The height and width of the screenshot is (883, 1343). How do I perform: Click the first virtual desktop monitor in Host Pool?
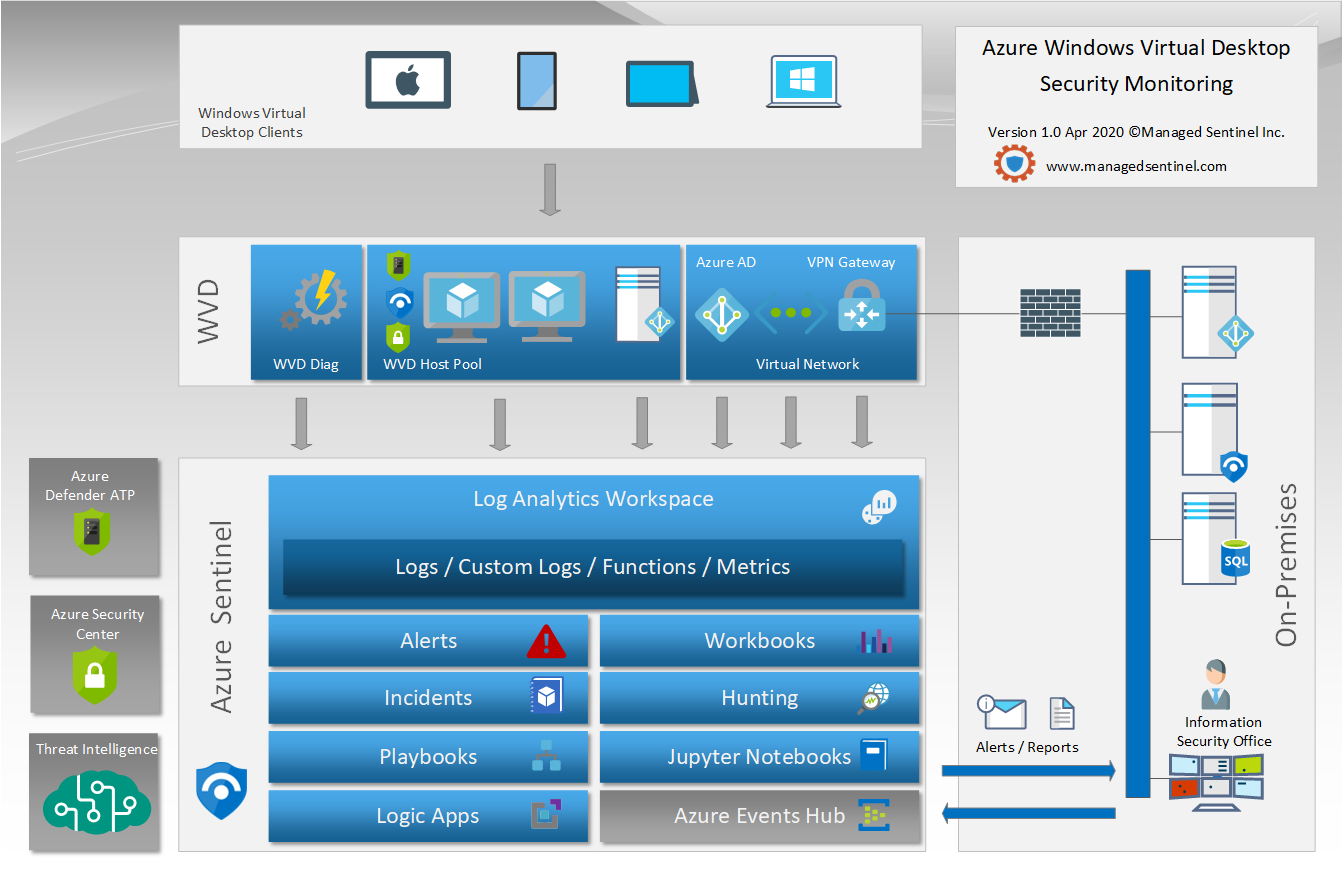click(462, 306)
